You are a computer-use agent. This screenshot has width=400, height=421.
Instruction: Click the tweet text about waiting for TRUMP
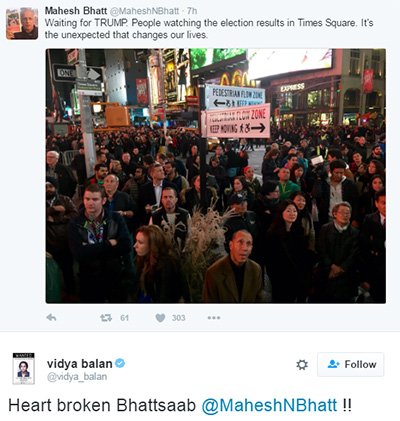tap(209, 29)
